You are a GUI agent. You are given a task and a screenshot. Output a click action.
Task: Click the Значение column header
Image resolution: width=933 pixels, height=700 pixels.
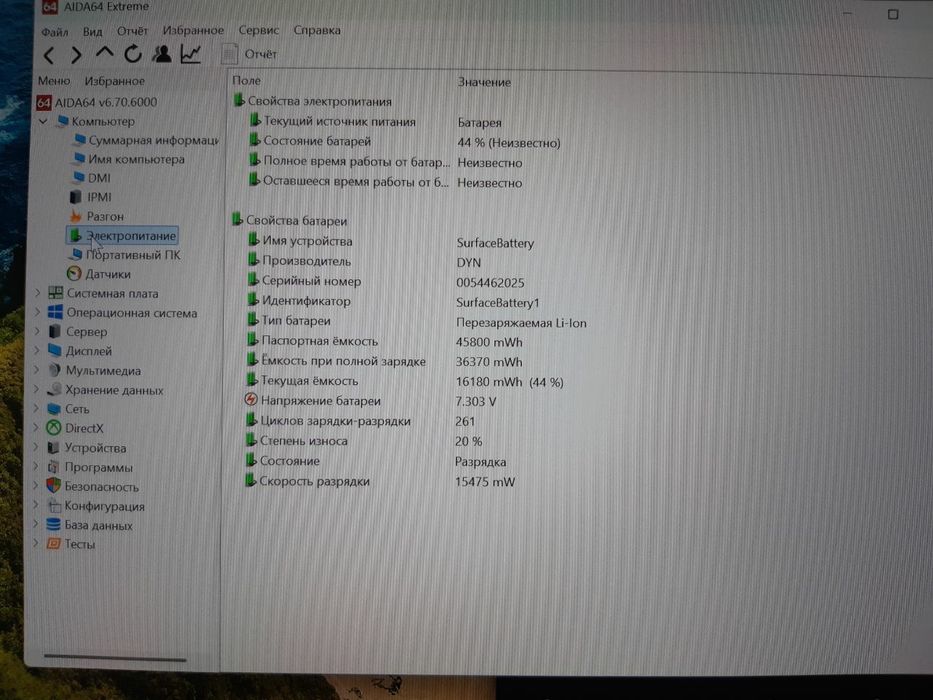point(484,82)
